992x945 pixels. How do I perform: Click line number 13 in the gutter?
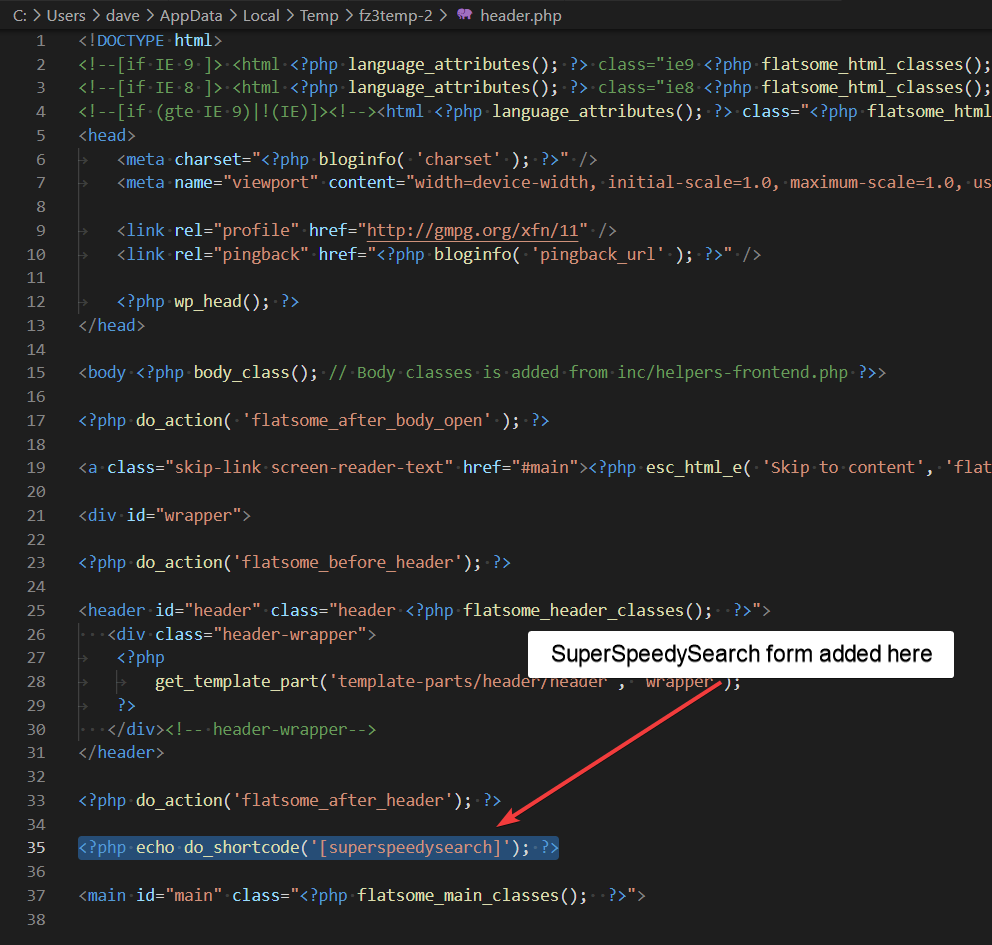36,326
